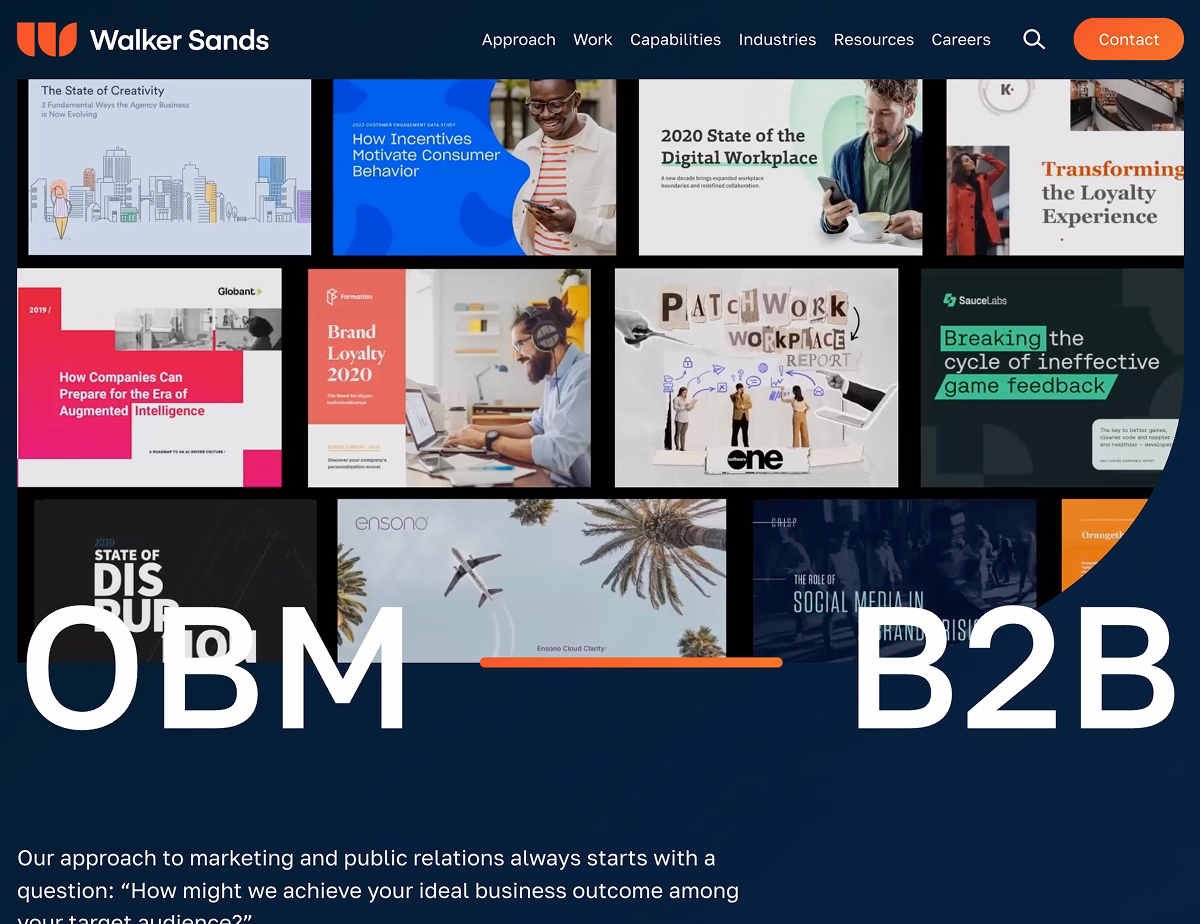Open the 2020 State of the Digital Workplace thumbnail
Screen dimensions: 1200x924
781,167
